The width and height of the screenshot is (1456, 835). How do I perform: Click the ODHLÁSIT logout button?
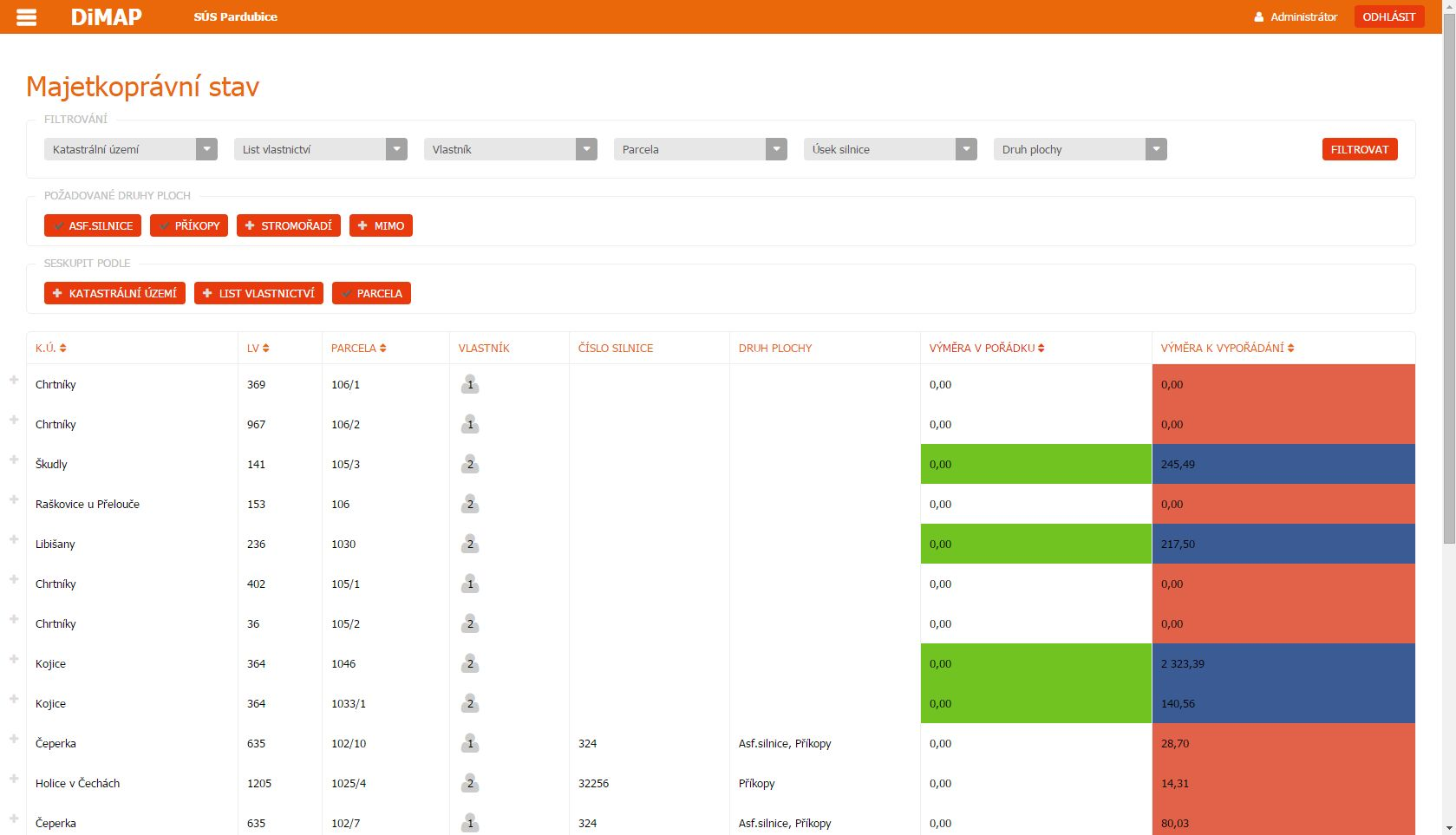[1388, 16]
